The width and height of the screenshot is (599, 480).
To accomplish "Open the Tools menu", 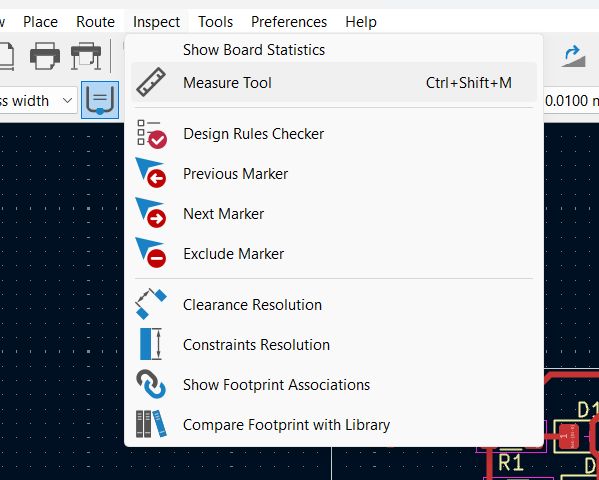I will (x=215, y=22).
